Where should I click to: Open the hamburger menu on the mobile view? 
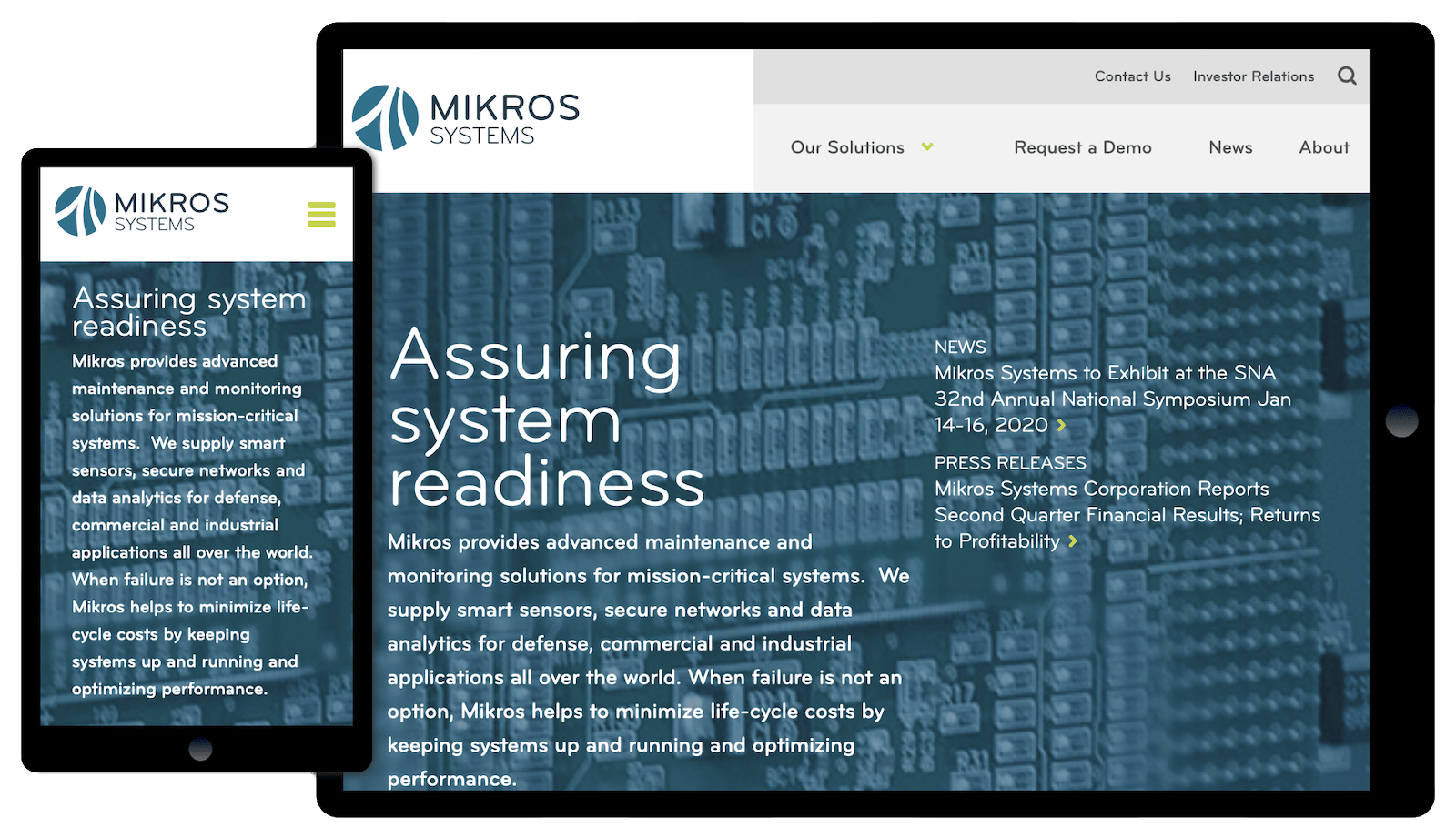point(323,215)
